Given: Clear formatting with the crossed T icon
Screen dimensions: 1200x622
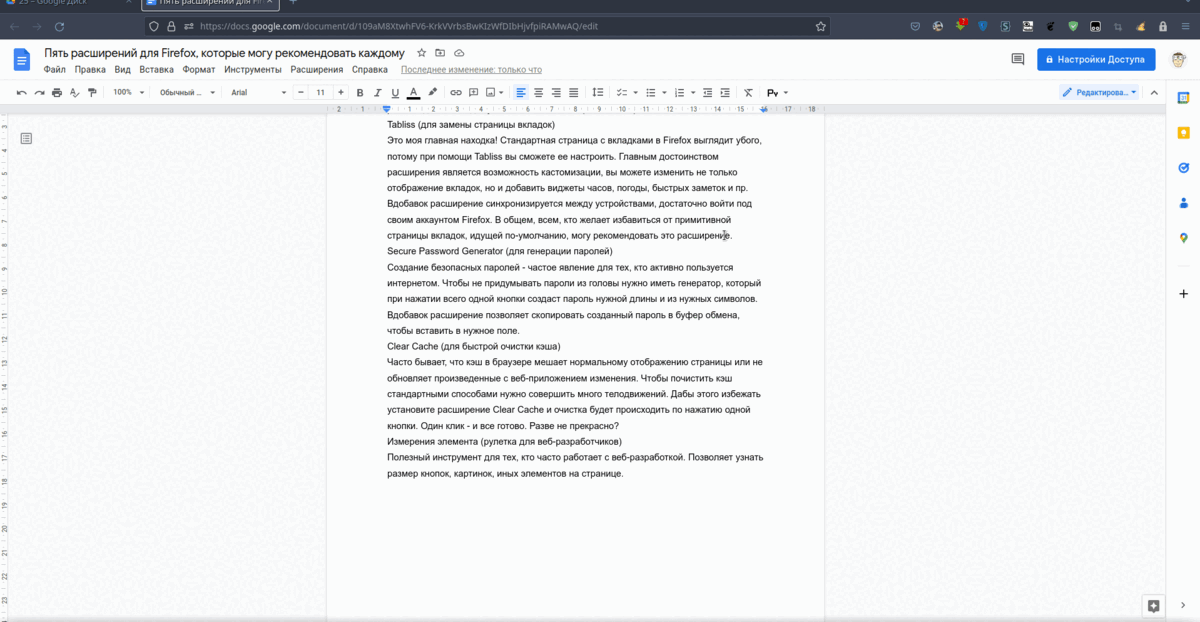Looking at the screenshot, I should [x=748, y=92].
